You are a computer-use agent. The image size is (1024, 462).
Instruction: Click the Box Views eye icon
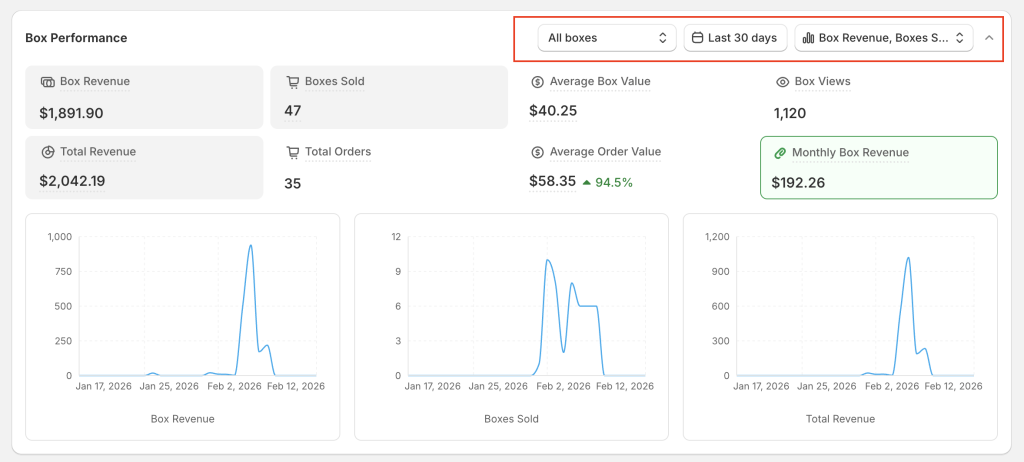[x=783, y=82]
